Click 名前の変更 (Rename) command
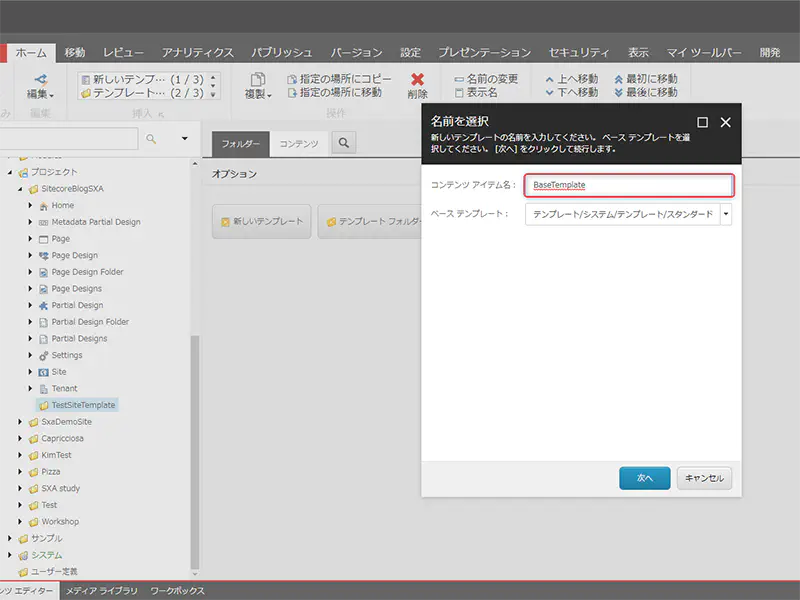Screen dimensions: 800x600 486,79
